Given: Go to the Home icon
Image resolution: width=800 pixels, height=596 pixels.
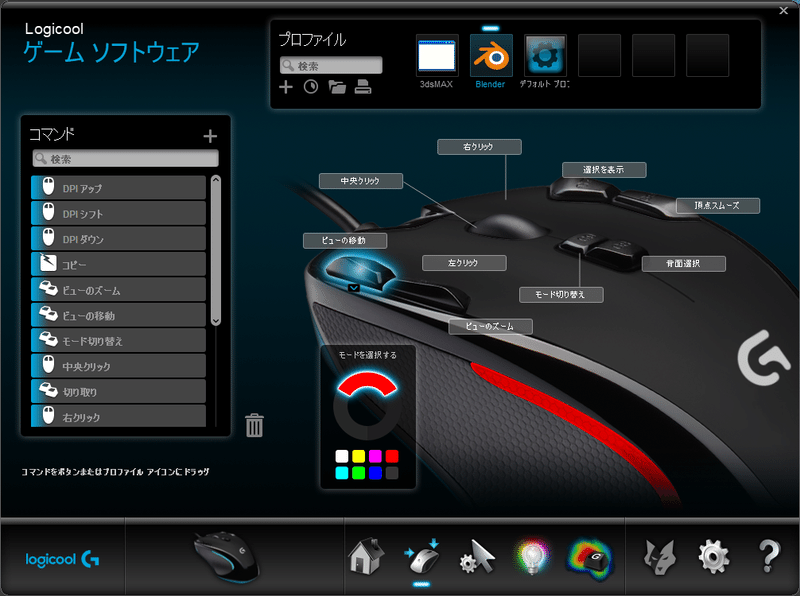Looking at the screenshot, I should pyautogui.click(x=365, y=556).
